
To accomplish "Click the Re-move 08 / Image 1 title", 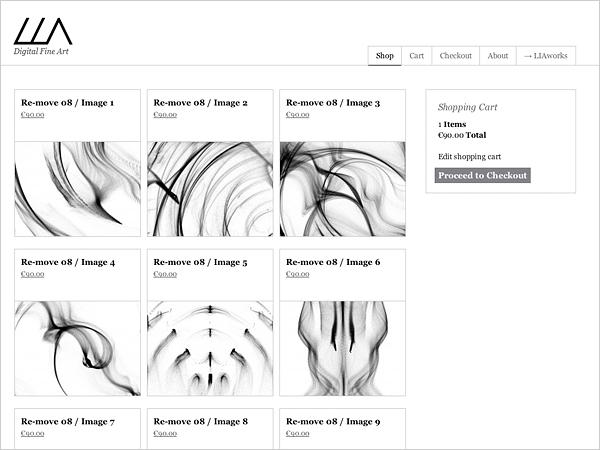I will point(67,103).
